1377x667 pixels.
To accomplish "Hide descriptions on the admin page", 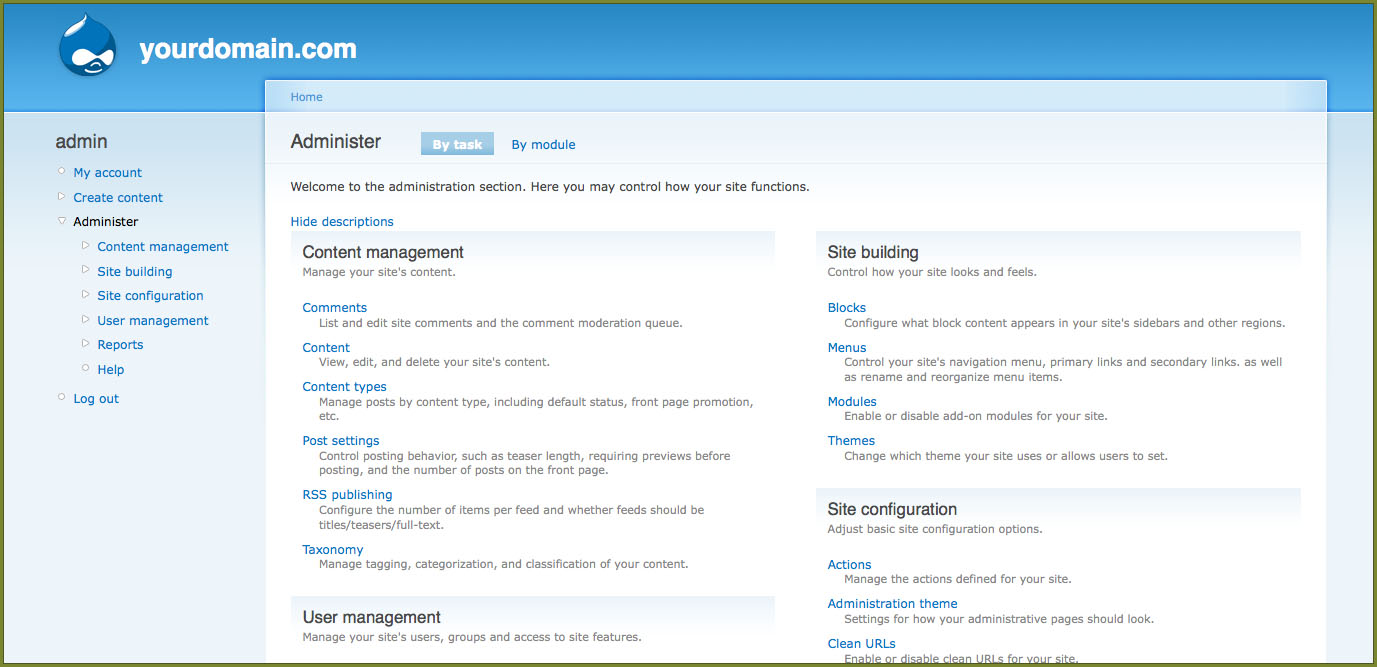I will click(x=342, y=222).
